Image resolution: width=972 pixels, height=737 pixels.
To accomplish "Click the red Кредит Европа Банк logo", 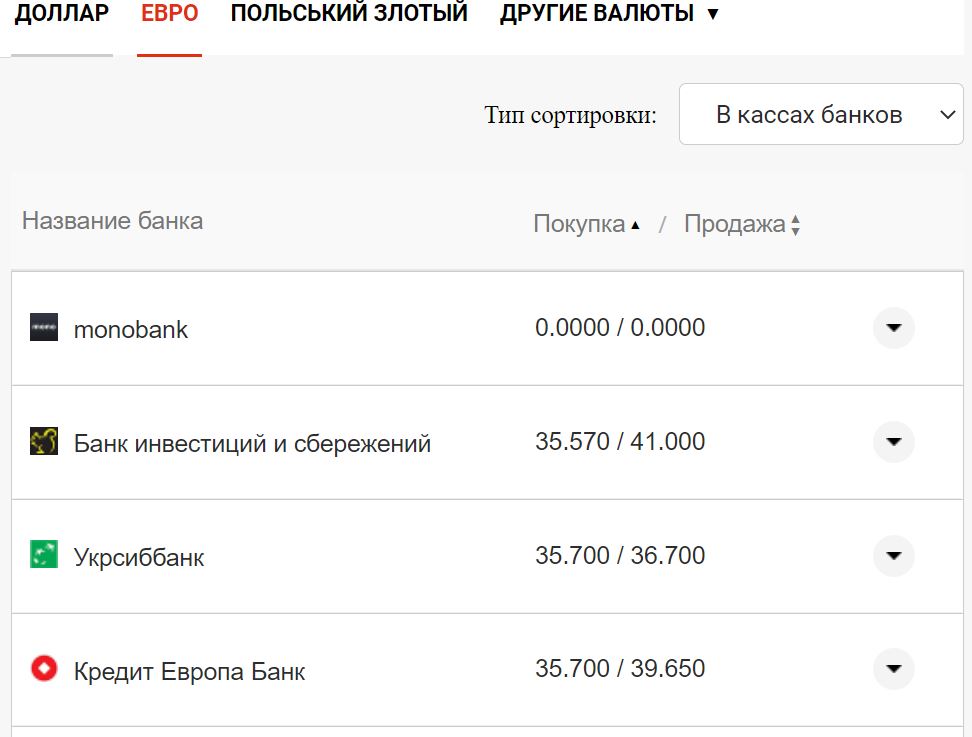I will pyautogui.click(x=44, y=669).
